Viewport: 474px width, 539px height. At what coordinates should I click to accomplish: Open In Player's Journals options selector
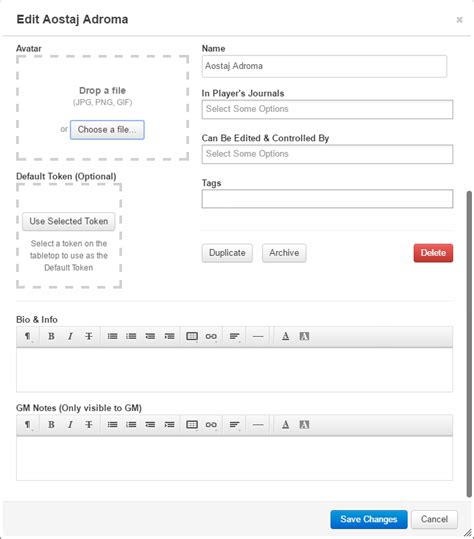[327, 109]
